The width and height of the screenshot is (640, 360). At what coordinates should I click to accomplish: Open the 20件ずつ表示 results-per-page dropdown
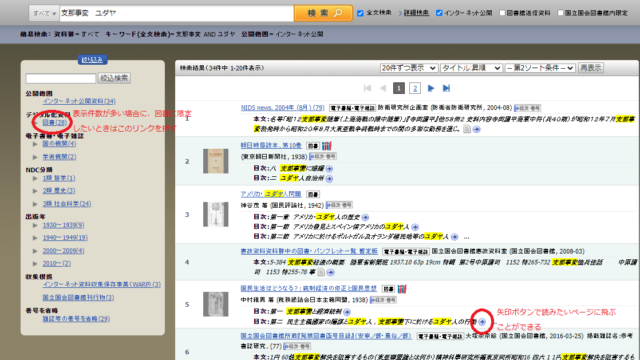click(409, 68)
